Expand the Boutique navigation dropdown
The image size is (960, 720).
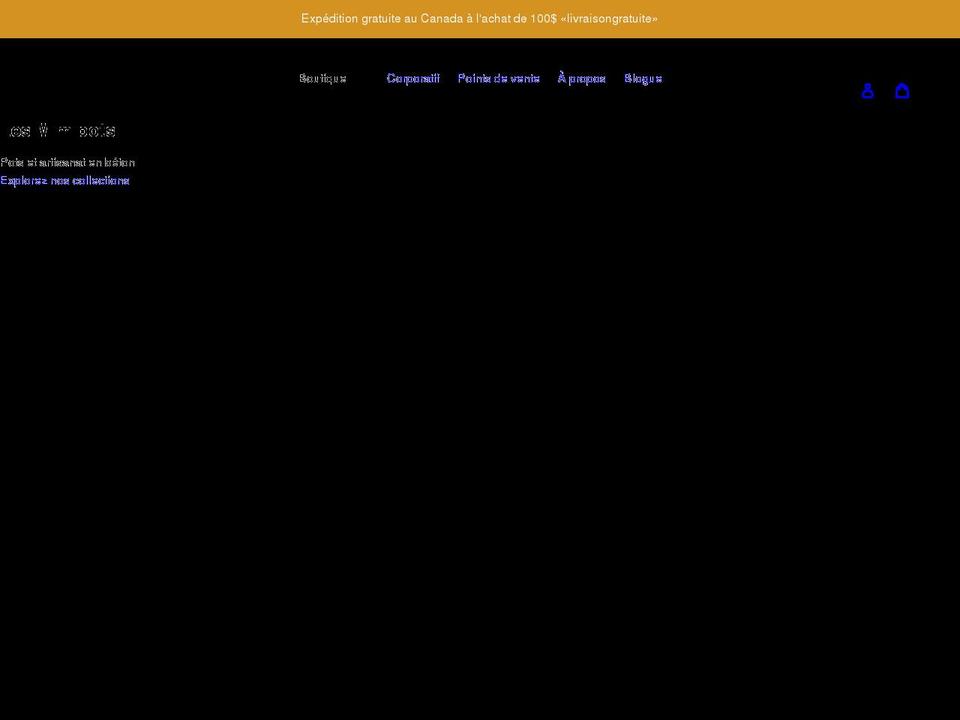pos(322,78)
